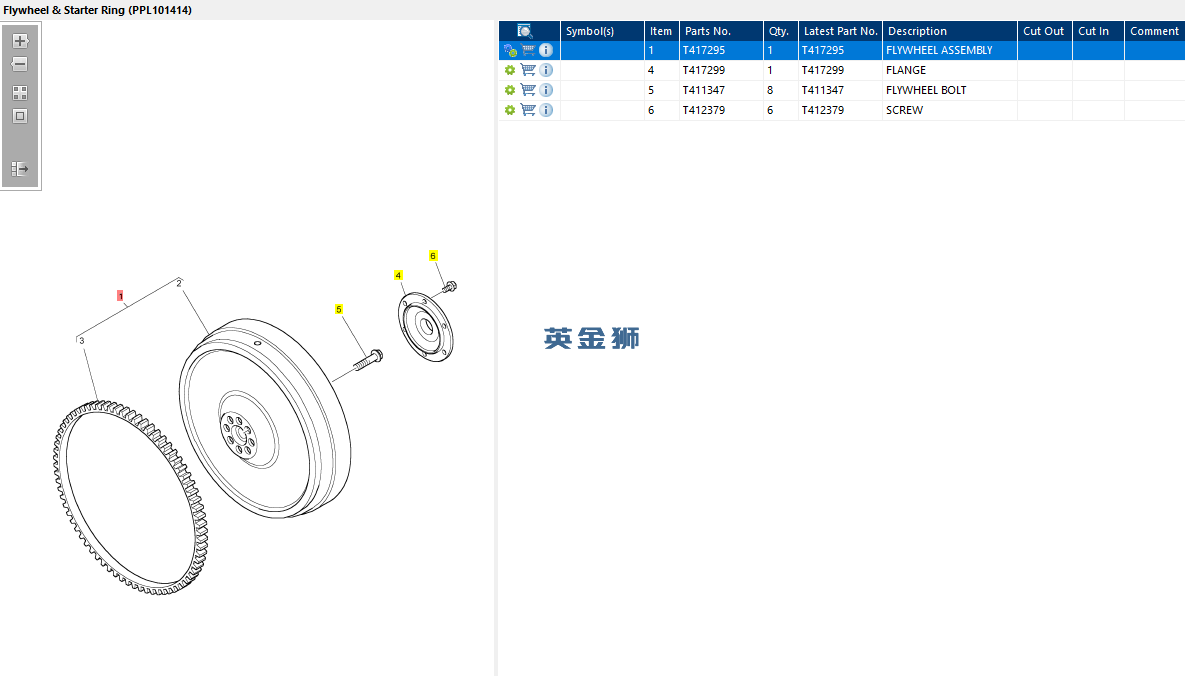1185x676 pixels.
Task: Select the FLYWHEEL ASSEMBLY description cell
Action: pos(949,50)
